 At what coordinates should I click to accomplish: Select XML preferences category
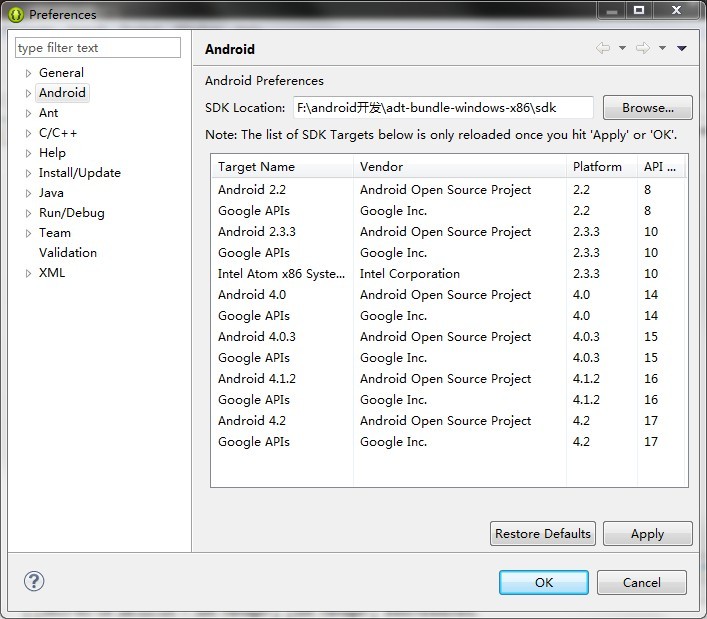[52, 273]
